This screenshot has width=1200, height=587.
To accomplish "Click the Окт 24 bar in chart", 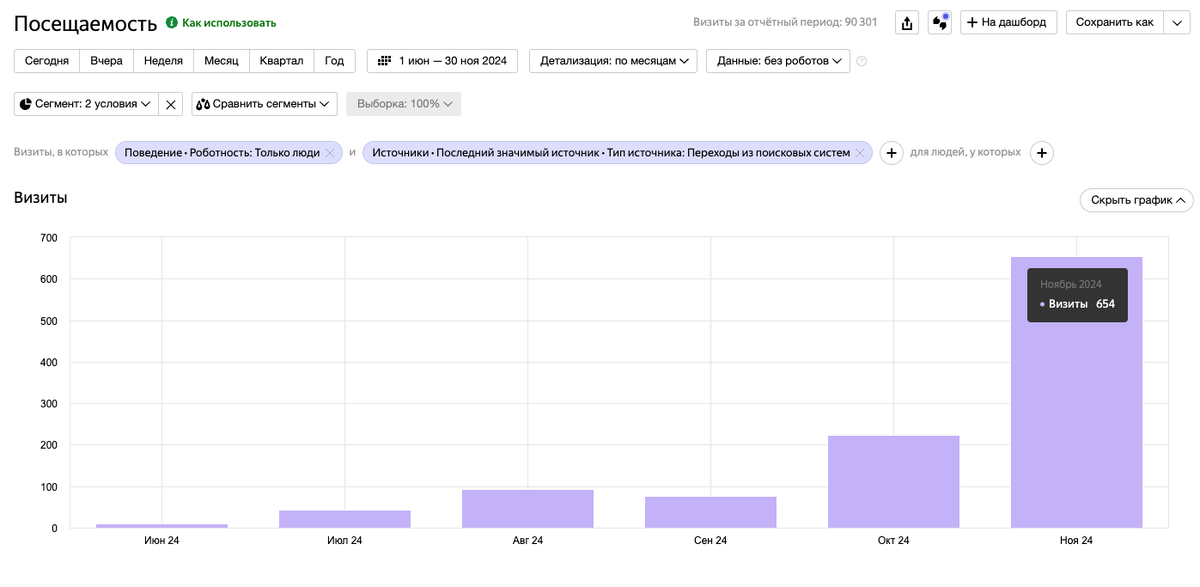I will pyautogui.click(x=893, y=482).
